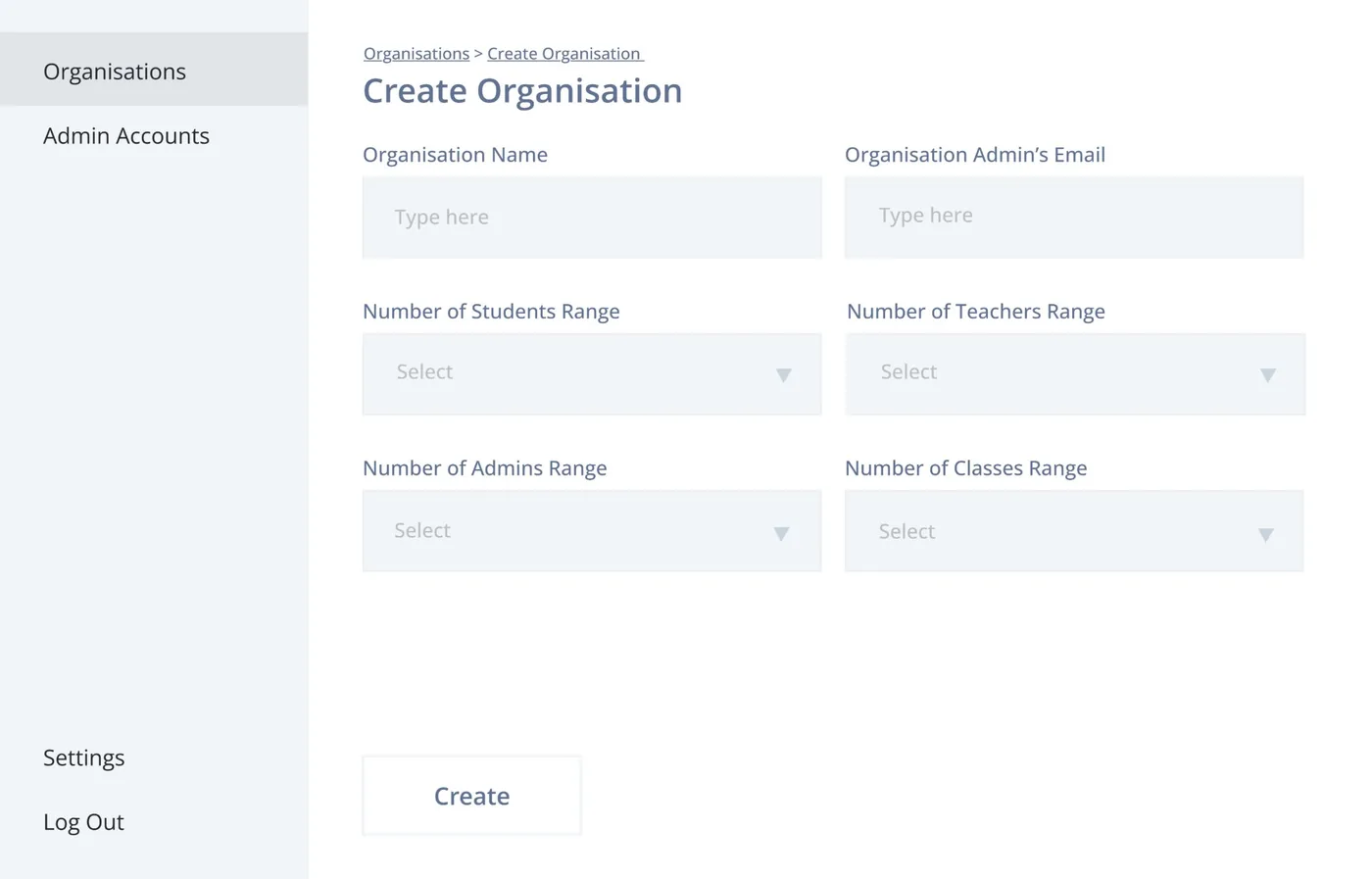Open Number of Admins Range dropdown
1372x879 pixels.
point(592,531)
